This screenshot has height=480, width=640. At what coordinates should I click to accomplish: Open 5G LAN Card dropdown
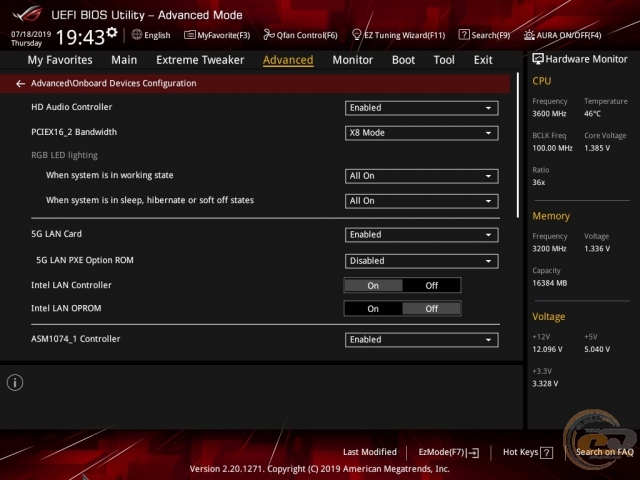422,235
